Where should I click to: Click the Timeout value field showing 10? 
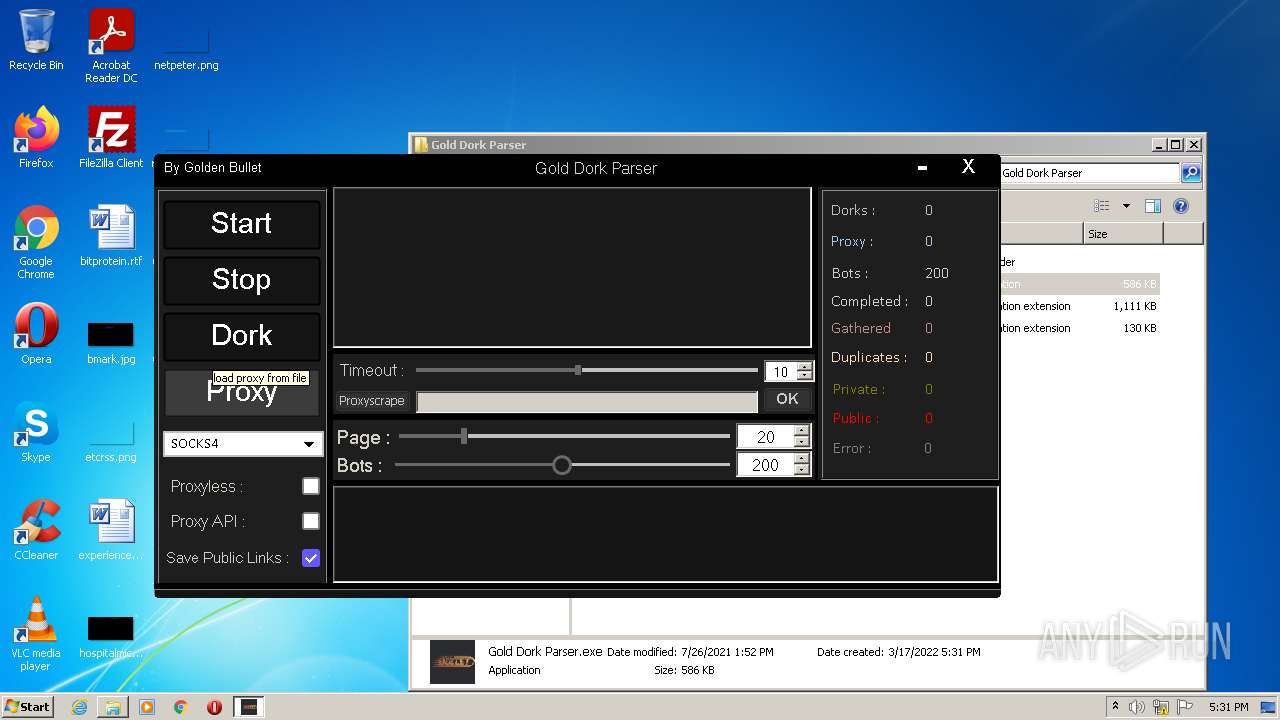point(781,372)
